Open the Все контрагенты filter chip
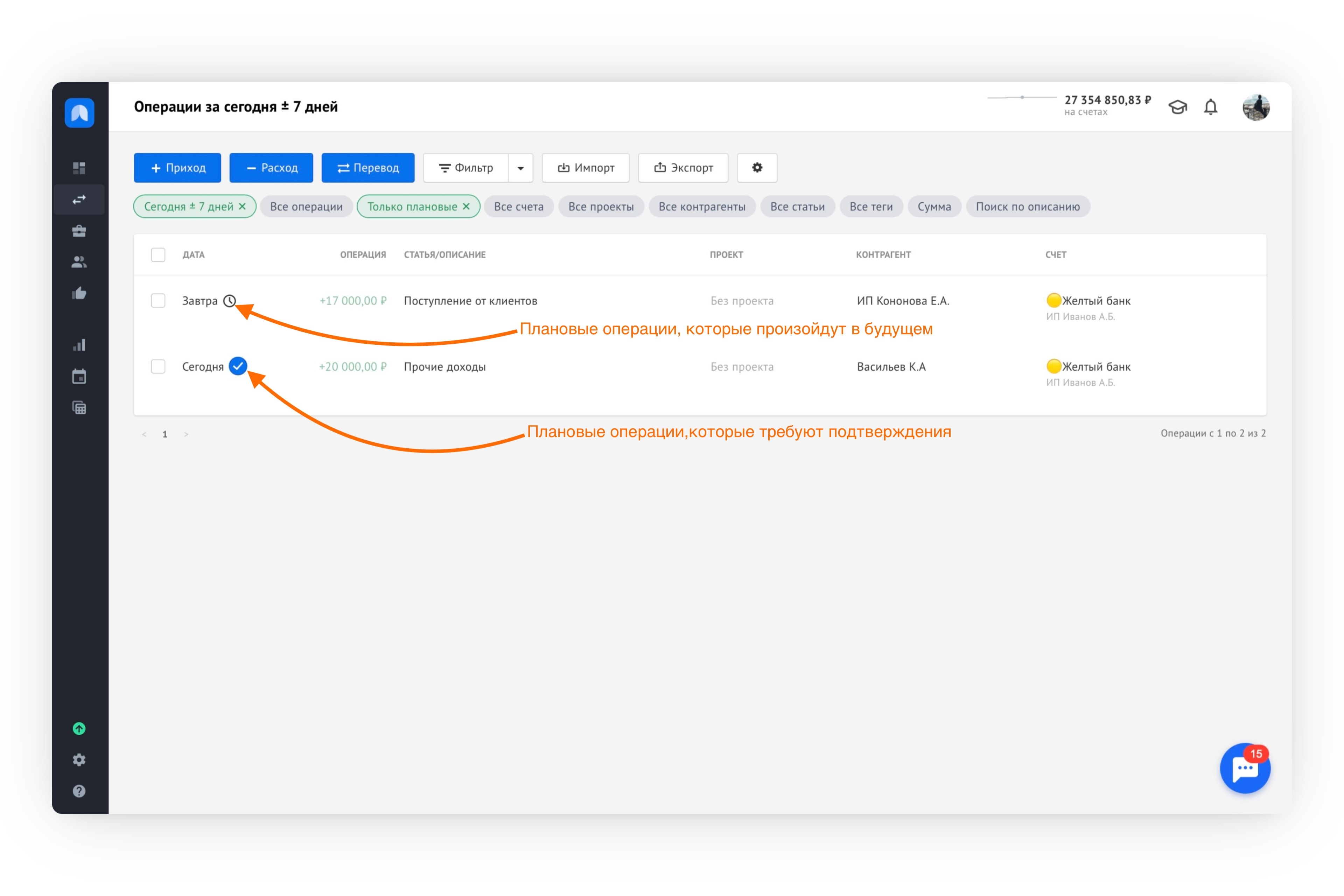 (x=702, y=206)
